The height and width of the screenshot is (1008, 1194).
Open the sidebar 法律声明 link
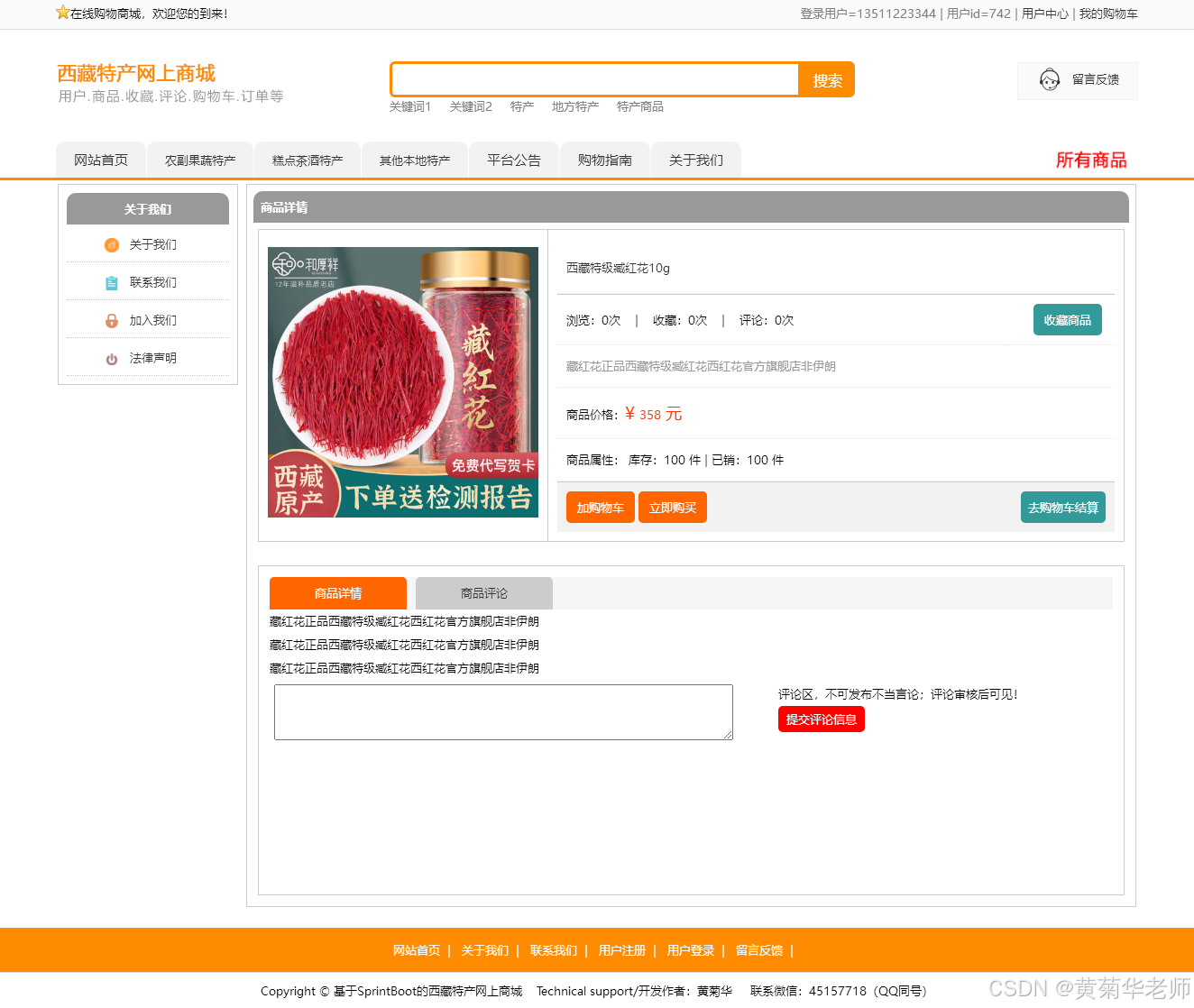153,359
